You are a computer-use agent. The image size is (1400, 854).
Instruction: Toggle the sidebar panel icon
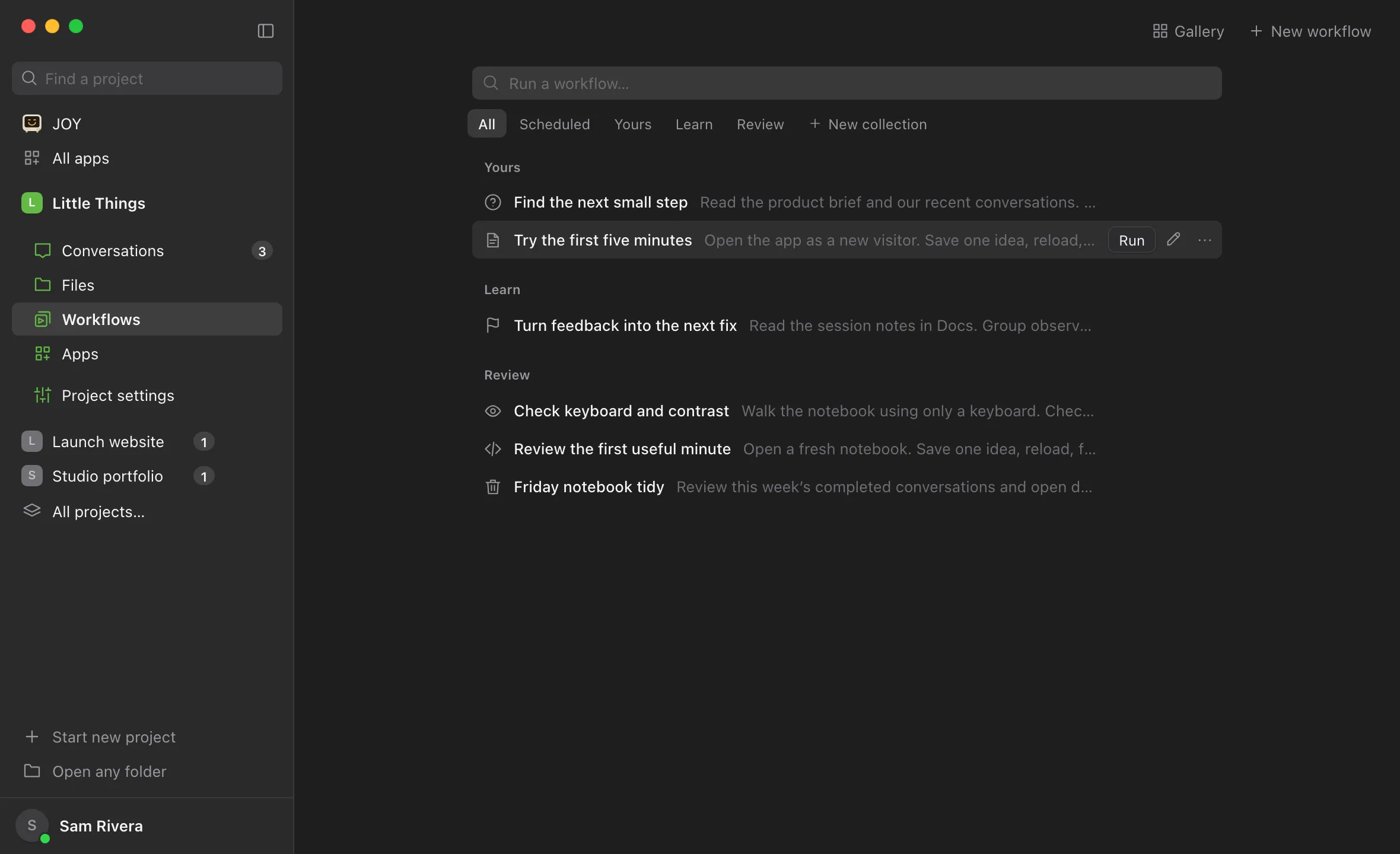click(x=265, y=31)
